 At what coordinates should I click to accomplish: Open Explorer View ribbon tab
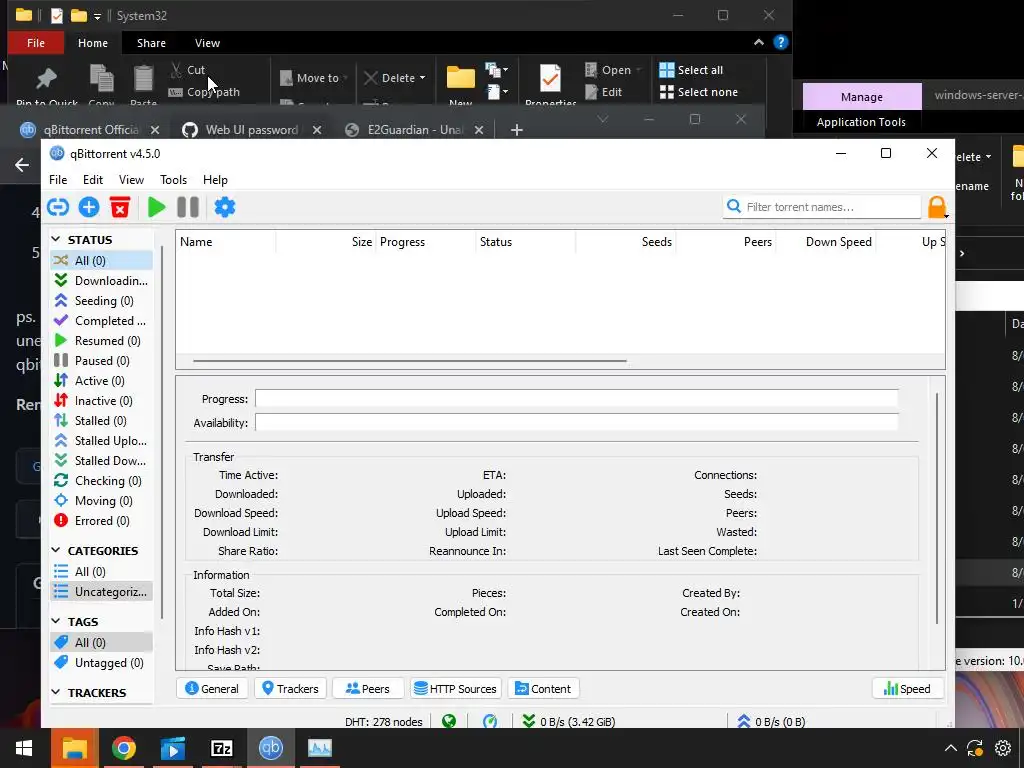(x=207, y=43)
